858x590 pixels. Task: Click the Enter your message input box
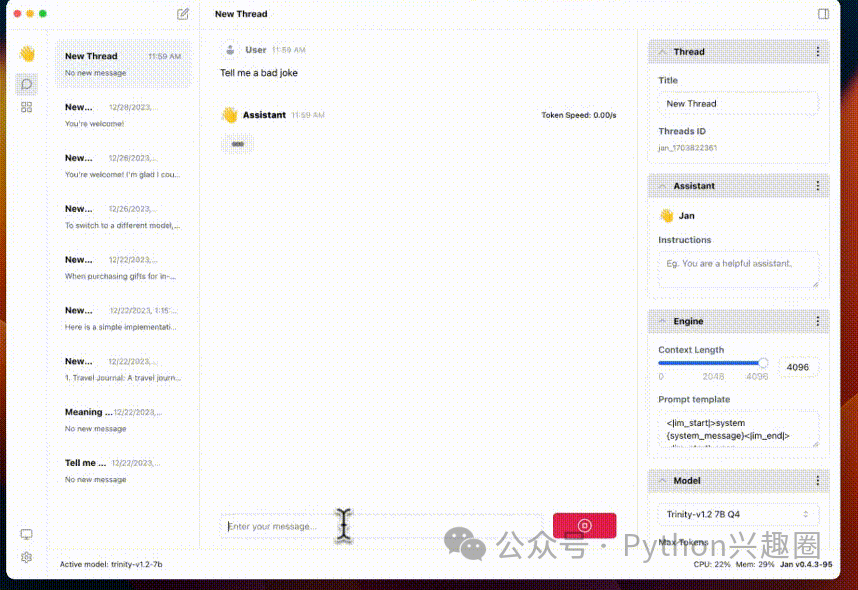(x=381, y=526)
